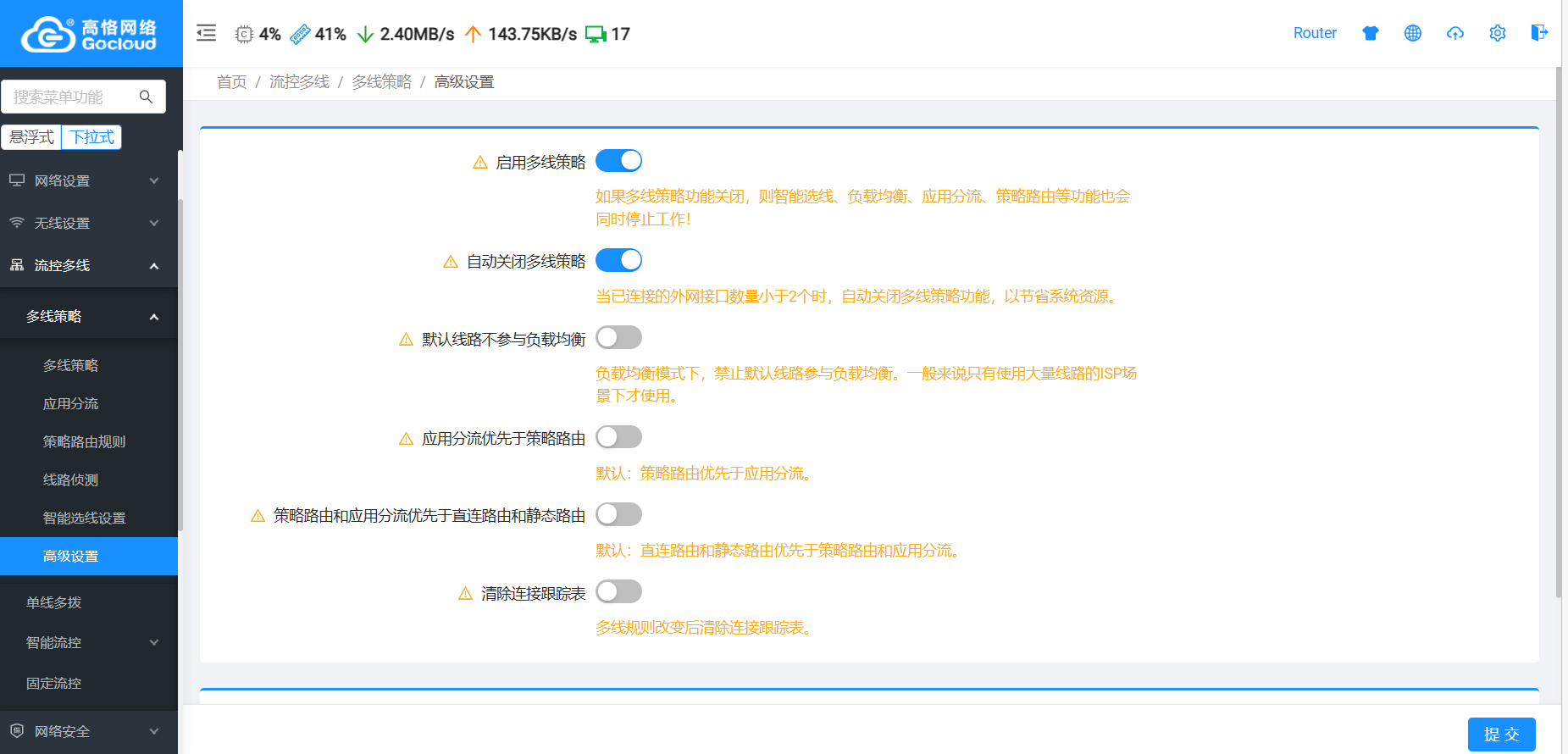Click the Gocloud logo
This screenshot has width=1568, height=754.
(89, 34)
